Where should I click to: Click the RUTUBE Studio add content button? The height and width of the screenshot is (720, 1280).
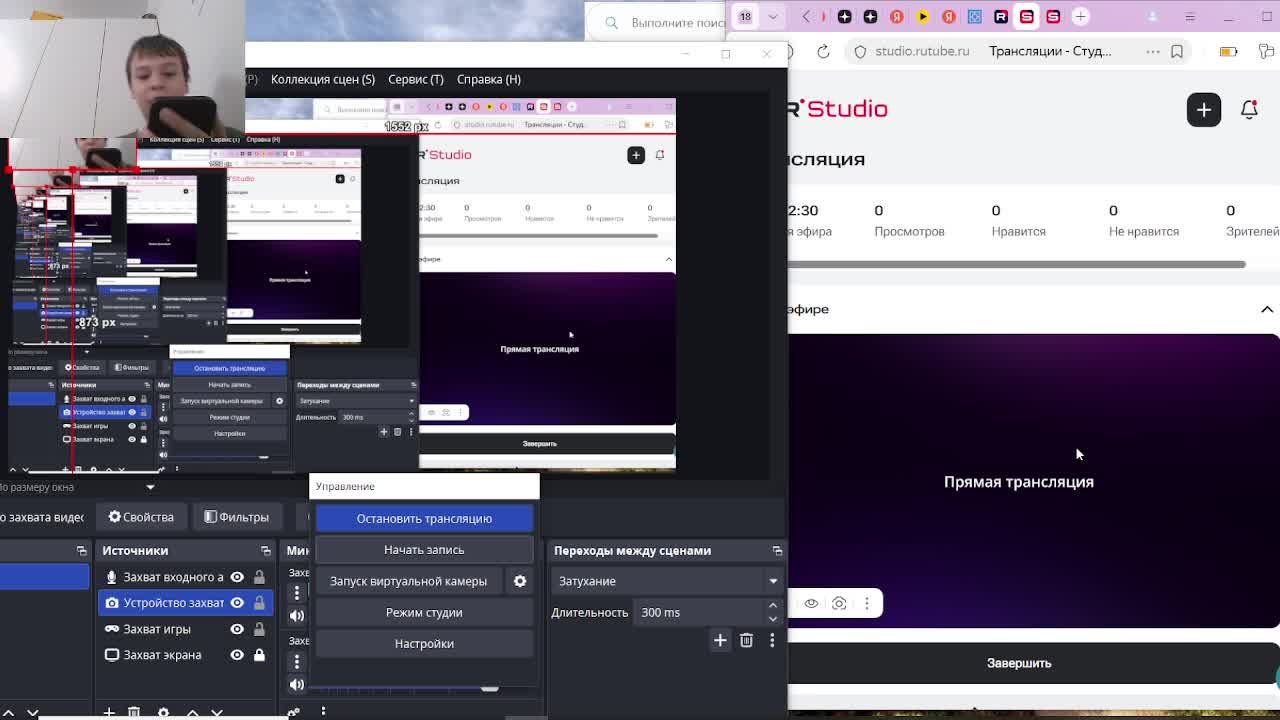(1204, 109)
